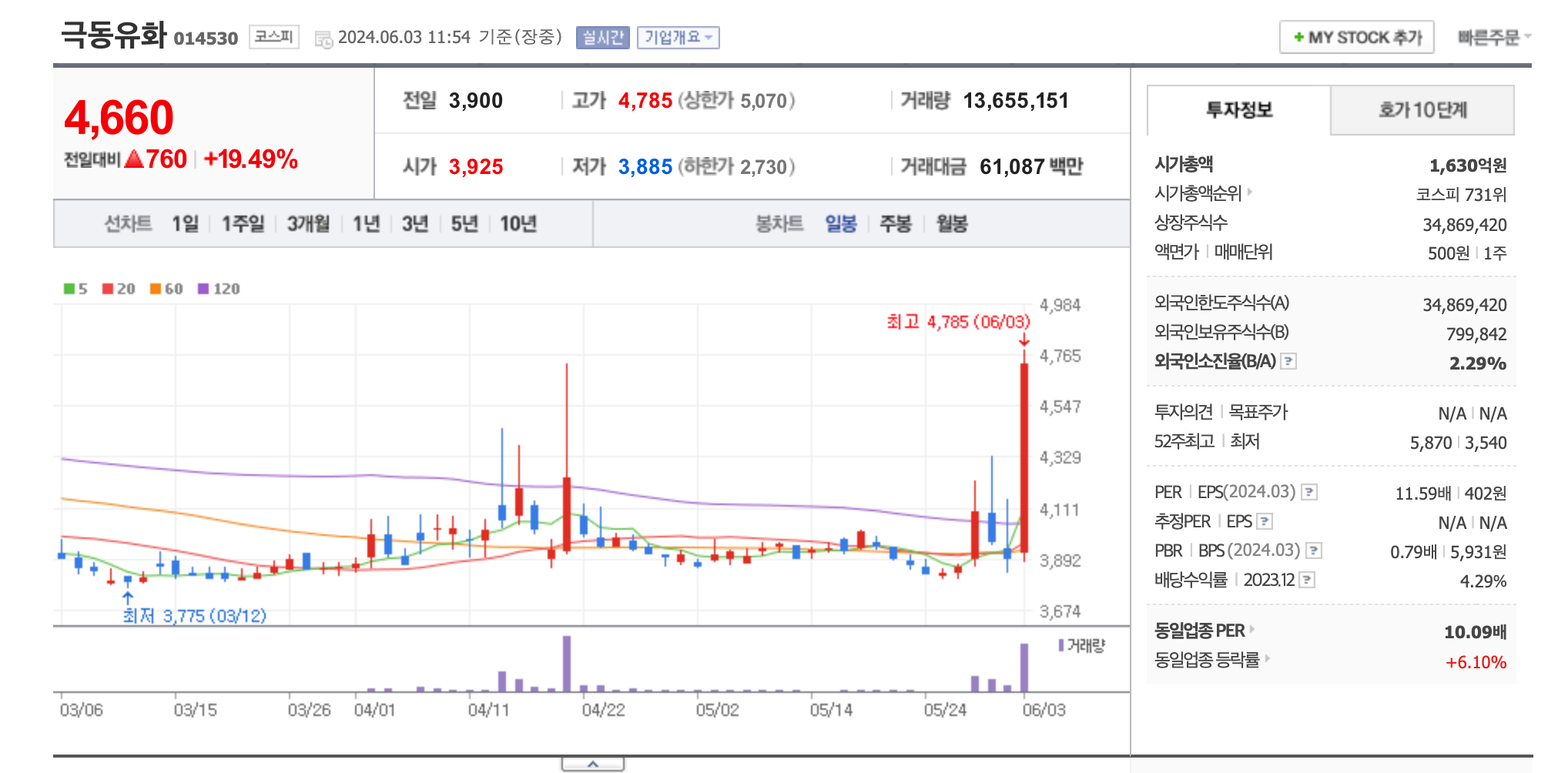Switch to the 호가 10단계 tab
This screenshot has width=1568, height=773.
tap(1421, 109)
